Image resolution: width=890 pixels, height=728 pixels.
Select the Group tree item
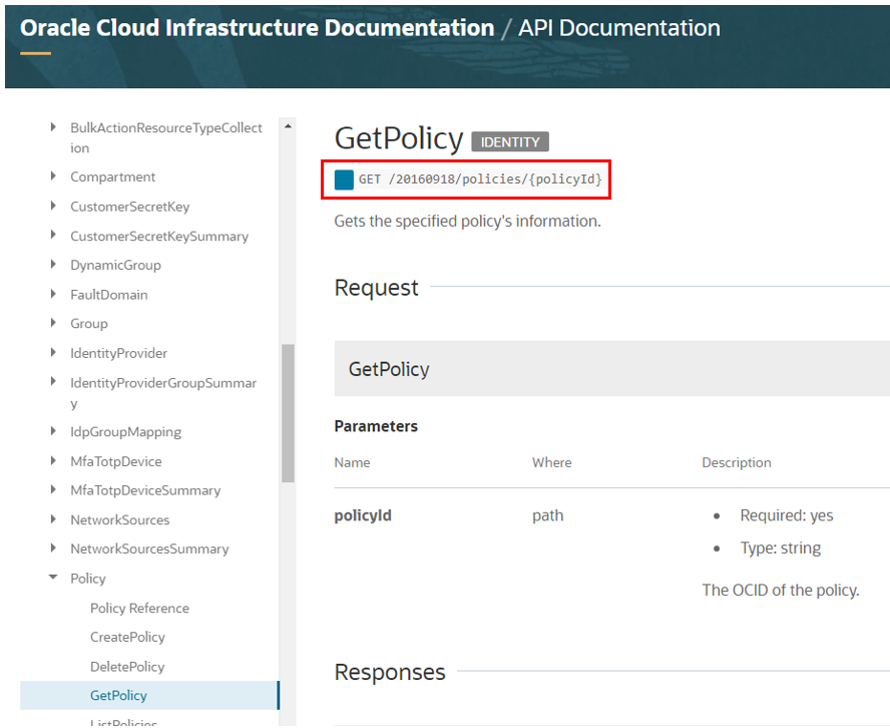pos(88,324)
